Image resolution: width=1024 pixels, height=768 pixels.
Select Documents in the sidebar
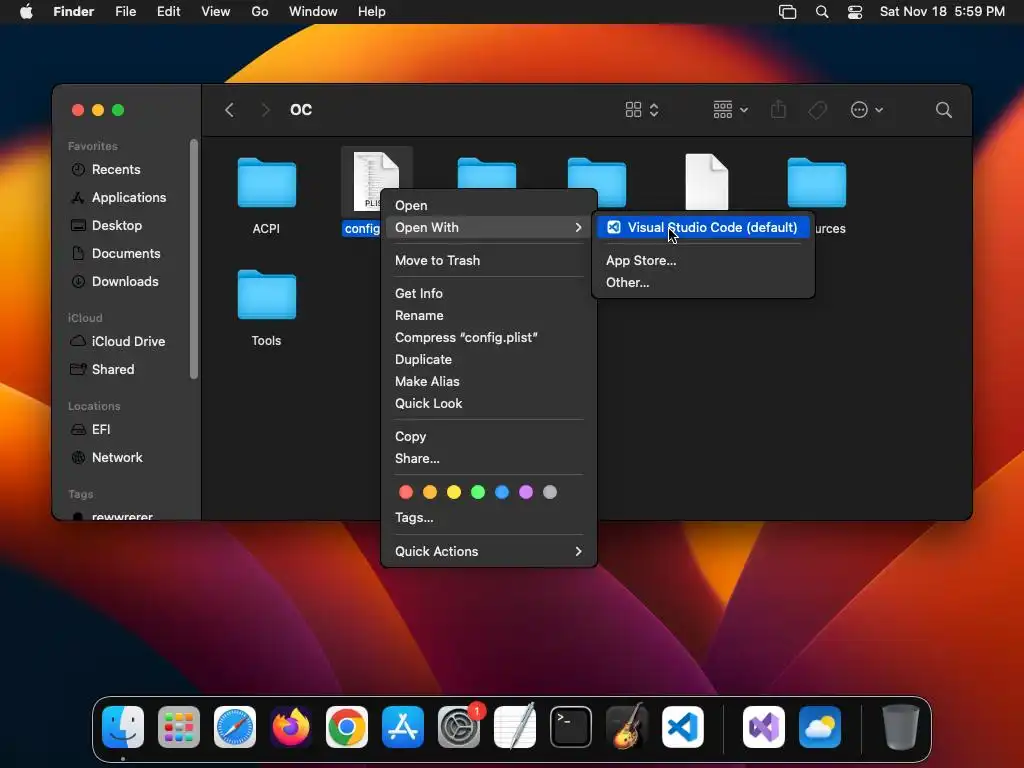(x=125, y=254)
